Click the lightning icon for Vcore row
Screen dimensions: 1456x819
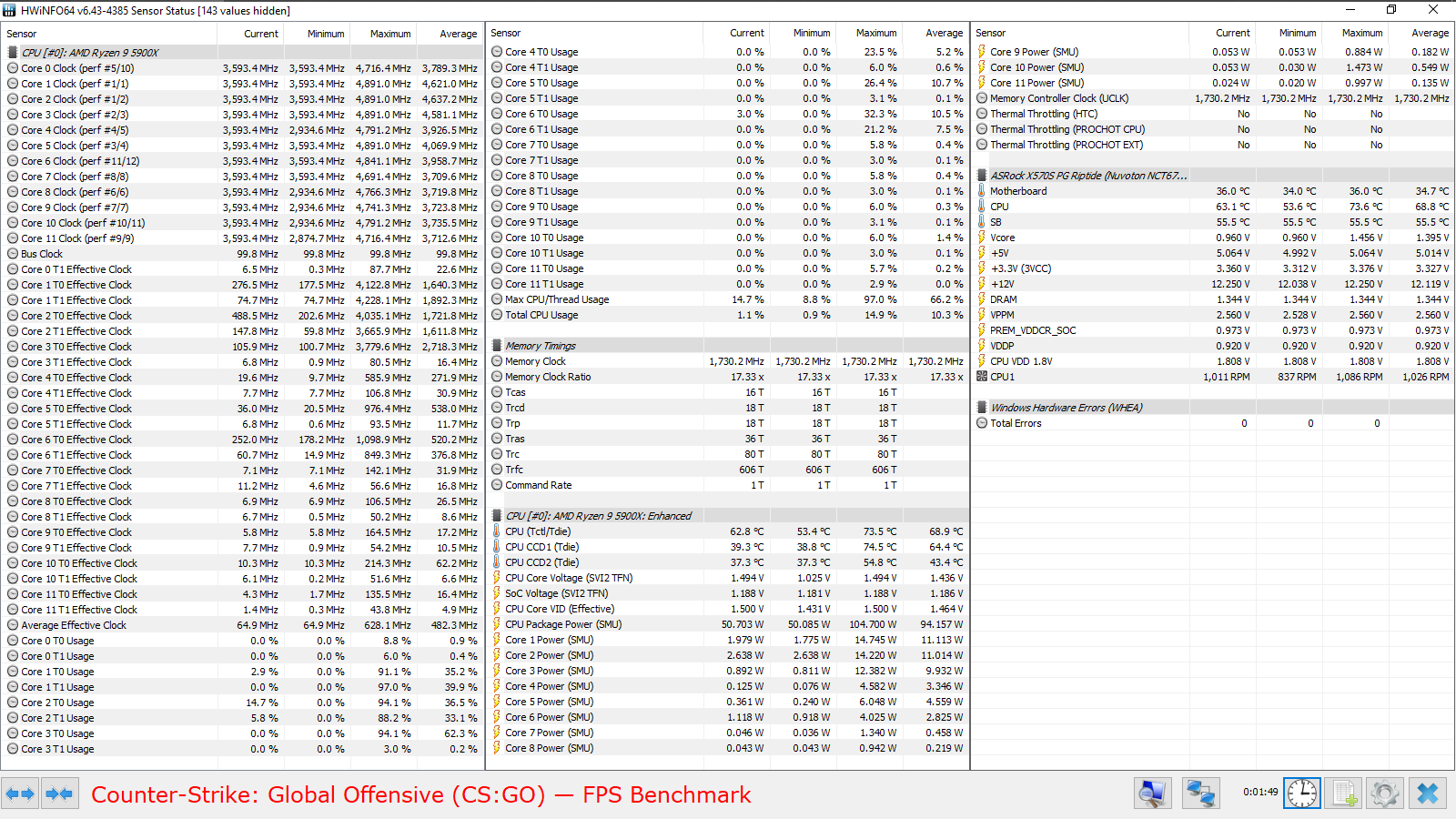[x=982, y=238]
